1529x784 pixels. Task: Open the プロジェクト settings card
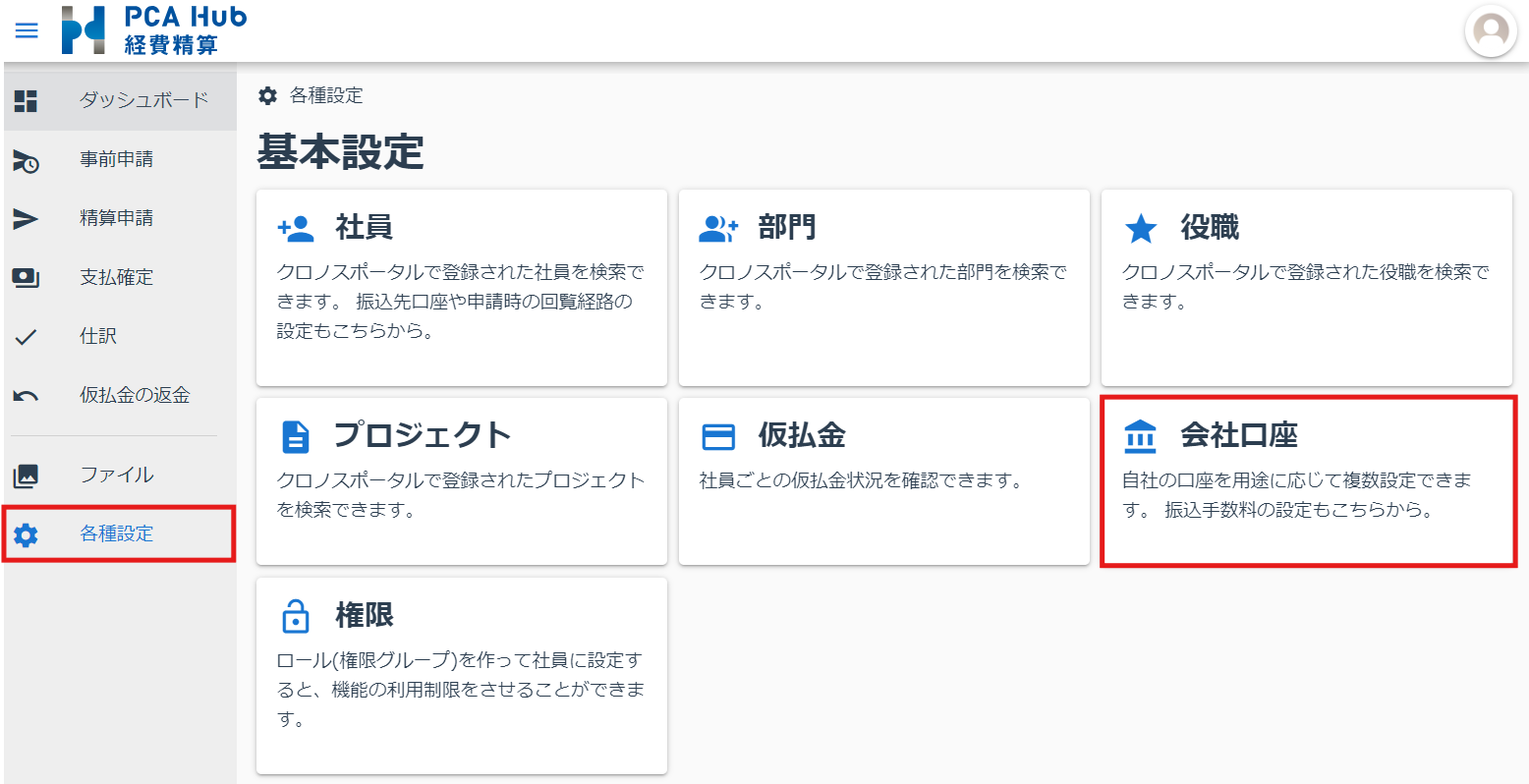(462, 481)
